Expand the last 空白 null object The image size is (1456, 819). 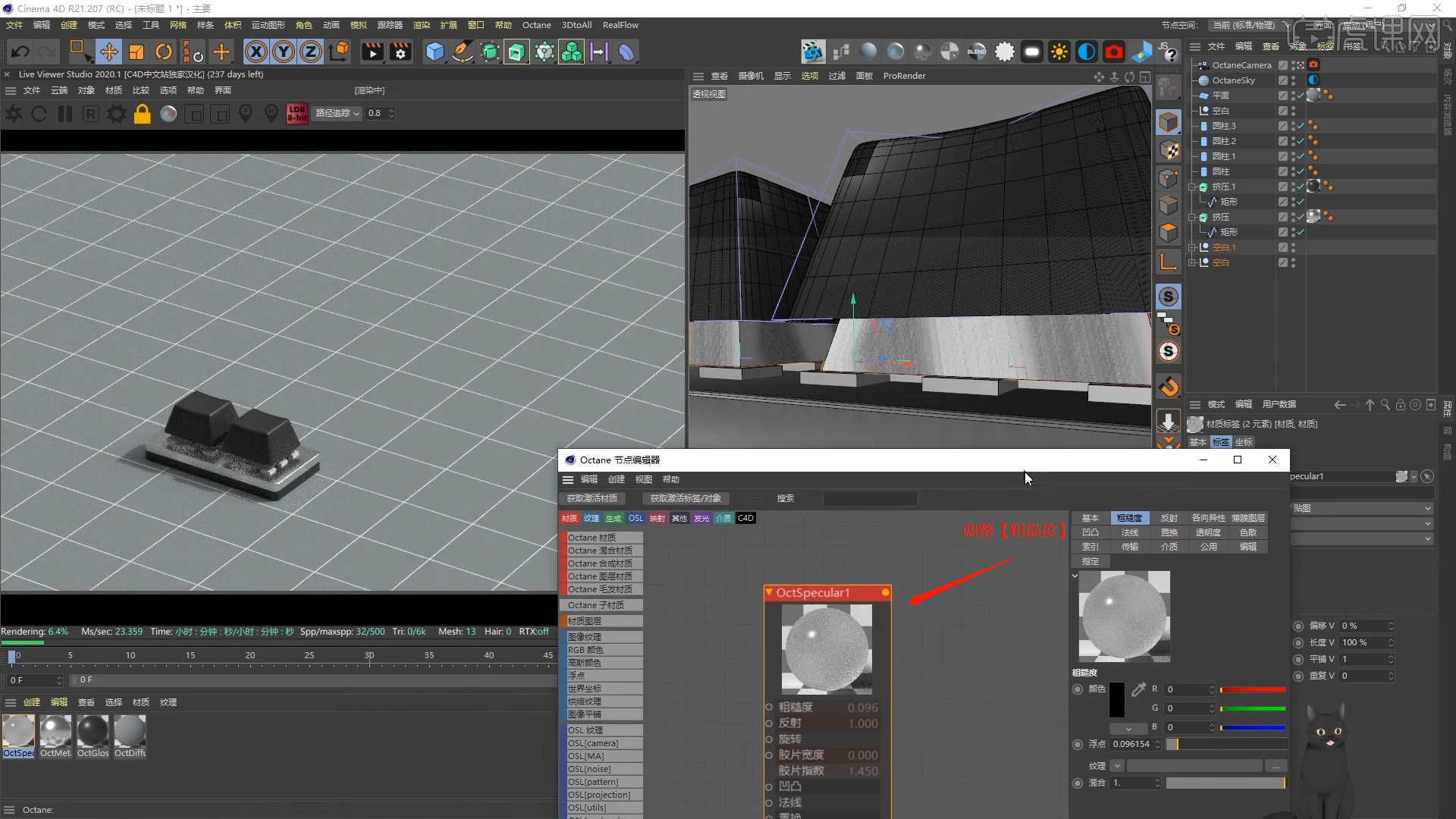[1192, 262]
